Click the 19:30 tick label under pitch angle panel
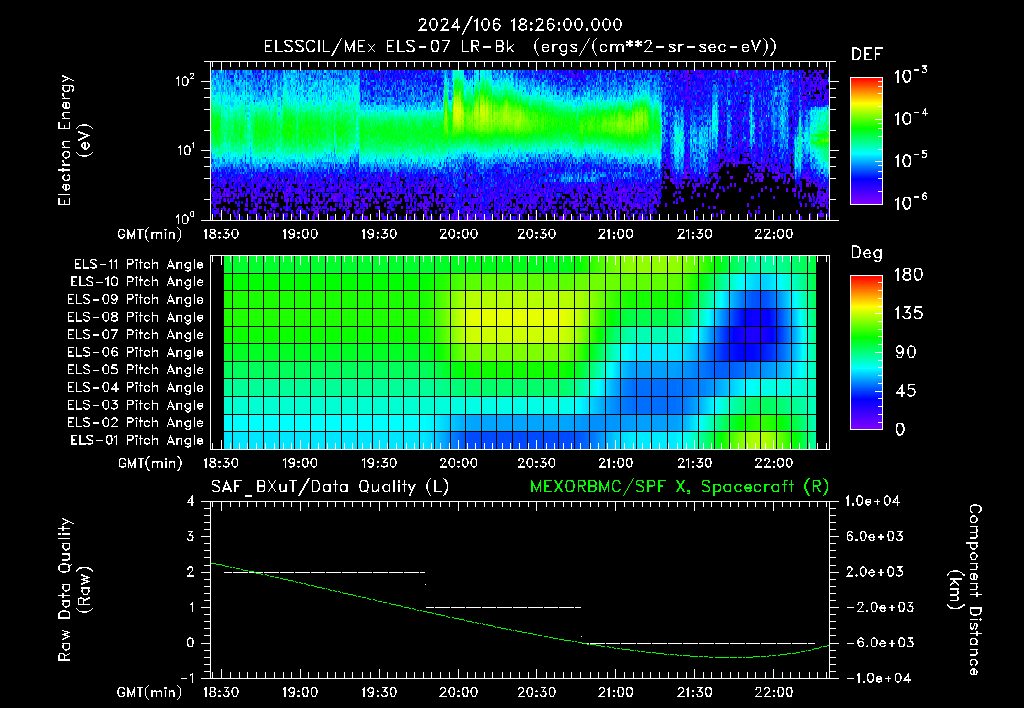The height and width of the screenshot is (708, 1024). [379, 463]
